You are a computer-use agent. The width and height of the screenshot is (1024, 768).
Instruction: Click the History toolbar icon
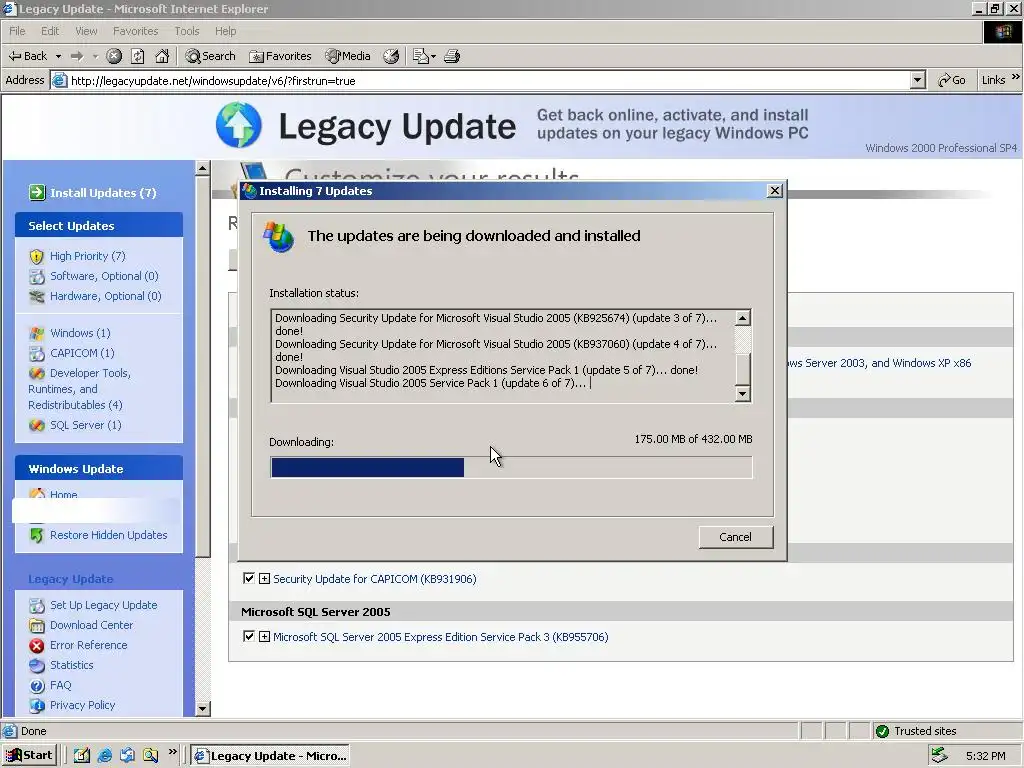[x=391, y=56]
